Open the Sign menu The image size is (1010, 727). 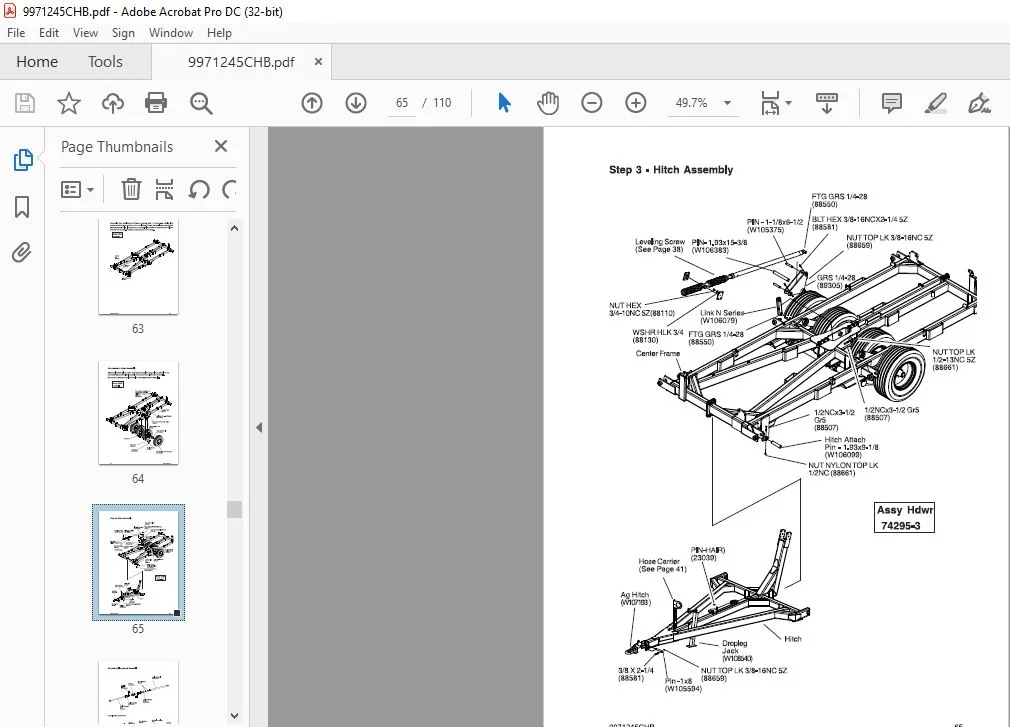pyautogui.click(x=123, y=33)
